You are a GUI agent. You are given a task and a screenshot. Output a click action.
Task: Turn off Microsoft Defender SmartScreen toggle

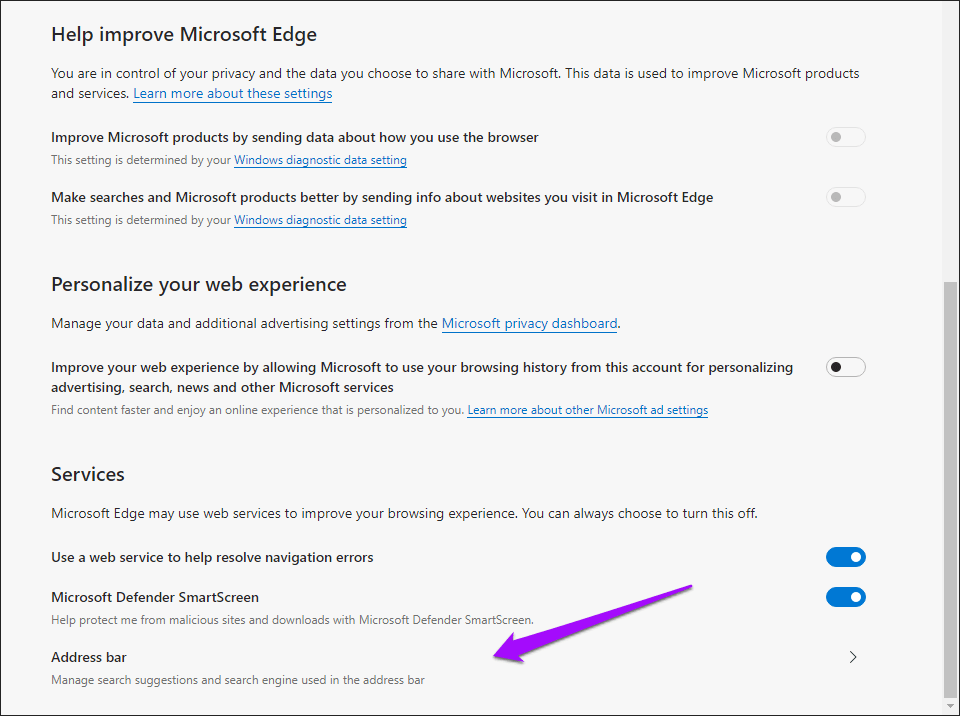point(845,597)
